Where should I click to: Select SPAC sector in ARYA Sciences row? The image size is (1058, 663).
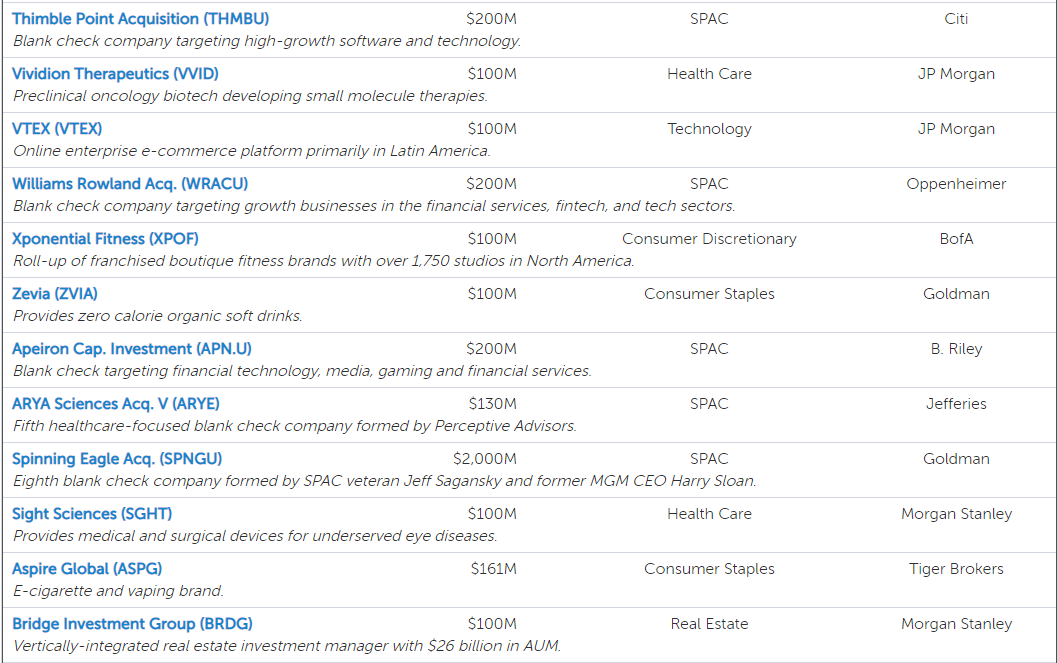click(709, 403)
